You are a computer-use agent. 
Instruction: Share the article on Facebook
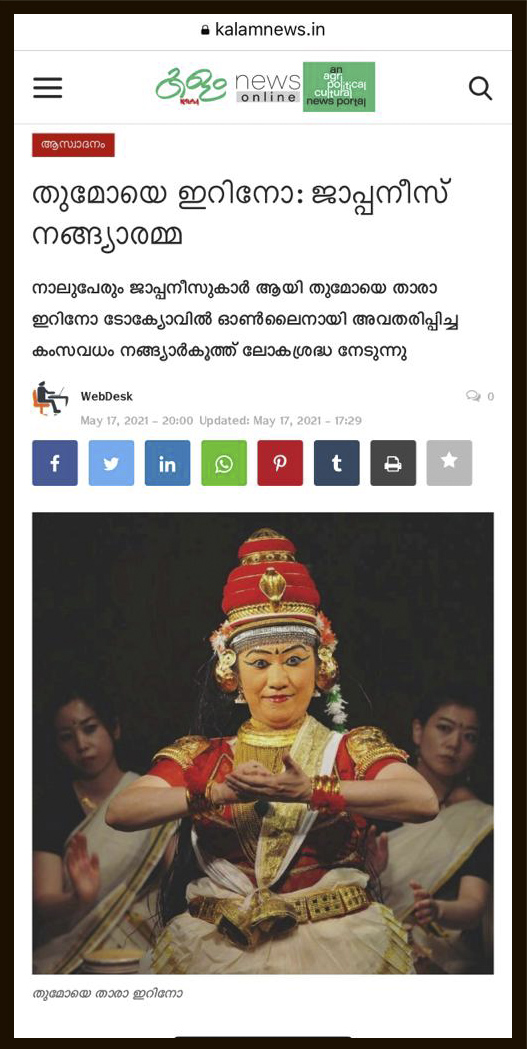tap(55, 463)
